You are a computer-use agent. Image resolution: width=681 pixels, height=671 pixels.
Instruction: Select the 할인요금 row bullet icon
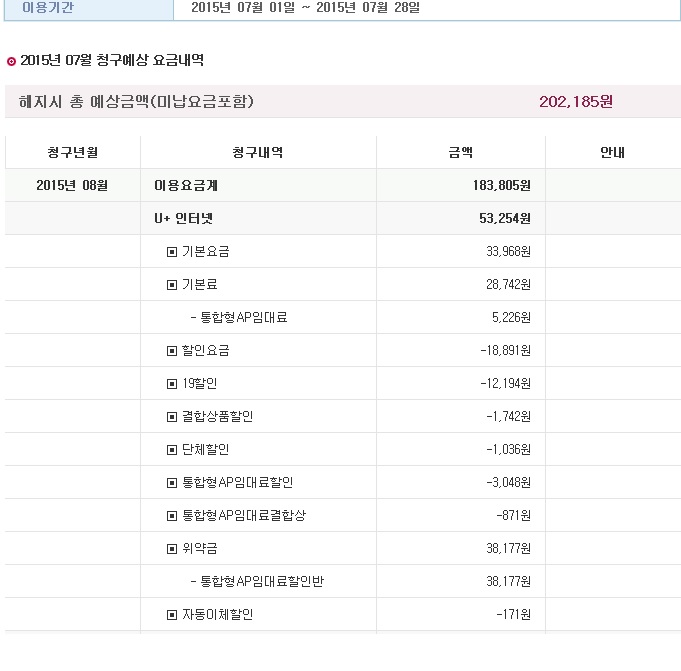point(172,351)
